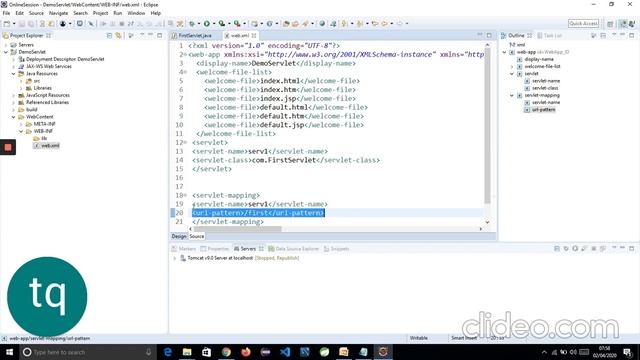640x360 pixels.
Task: Open the Project menu
Action: pyautogui.click(x=100, y=13)
